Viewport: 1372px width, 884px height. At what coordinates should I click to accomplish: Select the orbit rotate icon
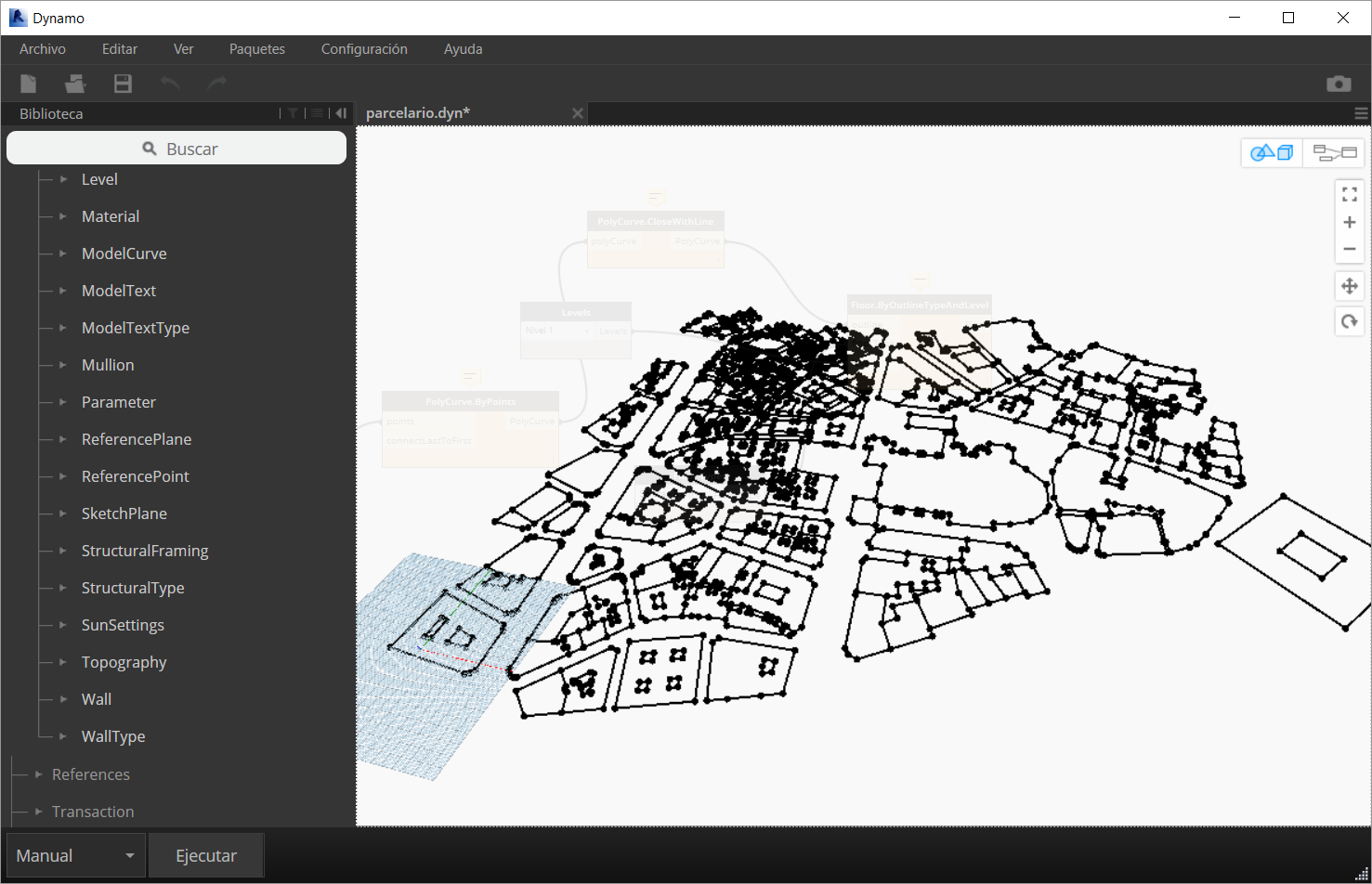(1349, 321)
